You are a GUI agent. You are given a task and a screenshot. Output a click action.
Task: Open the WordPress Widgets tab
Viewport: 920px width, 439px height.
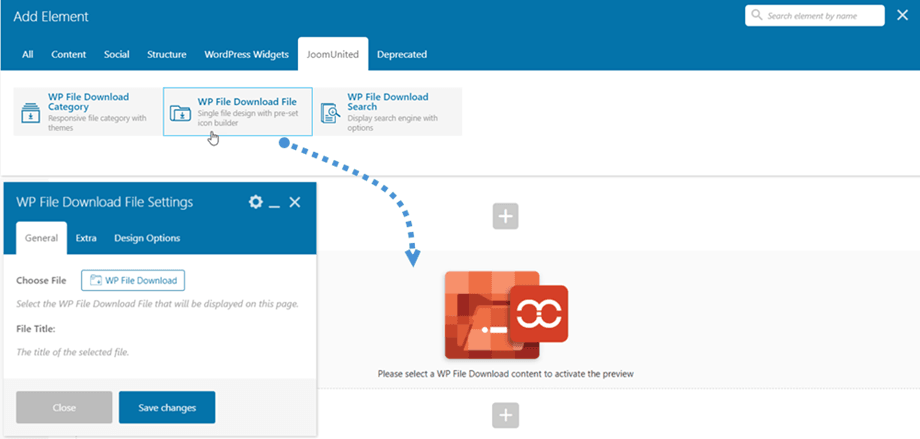pyautogui.click(x=247, y=54)
